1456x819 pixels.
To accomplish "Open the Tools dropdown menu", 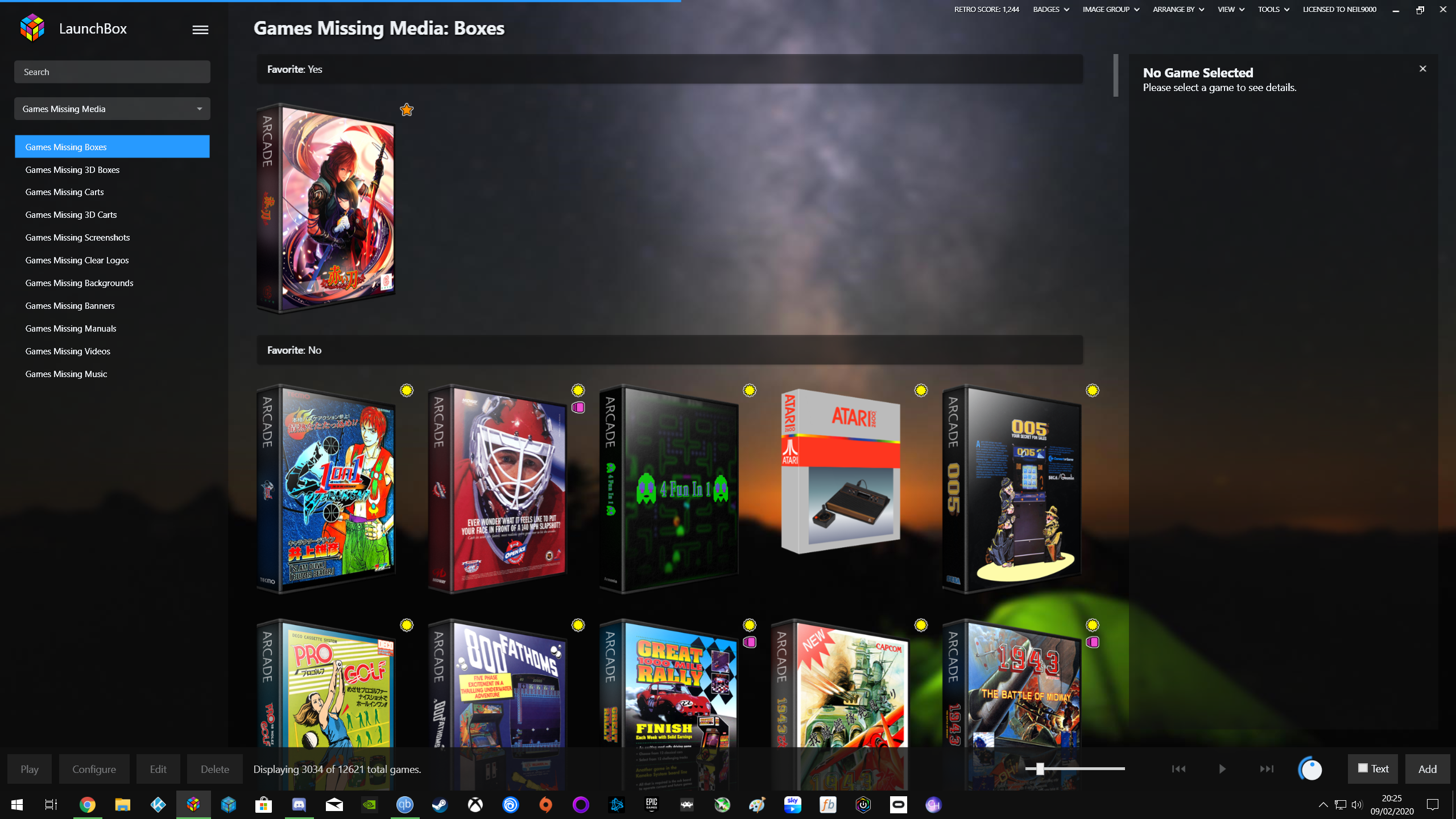I will coord(1273,10).
